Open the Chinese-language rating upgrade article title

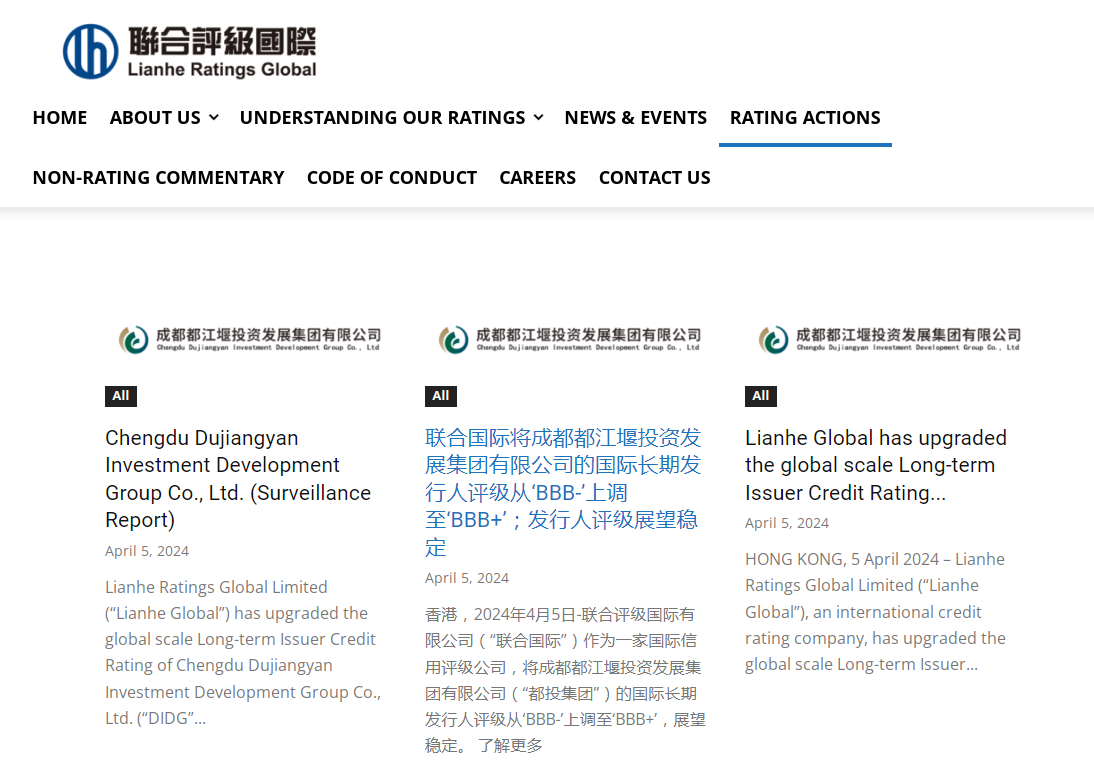pyautogui.click(x=562, y=492)
